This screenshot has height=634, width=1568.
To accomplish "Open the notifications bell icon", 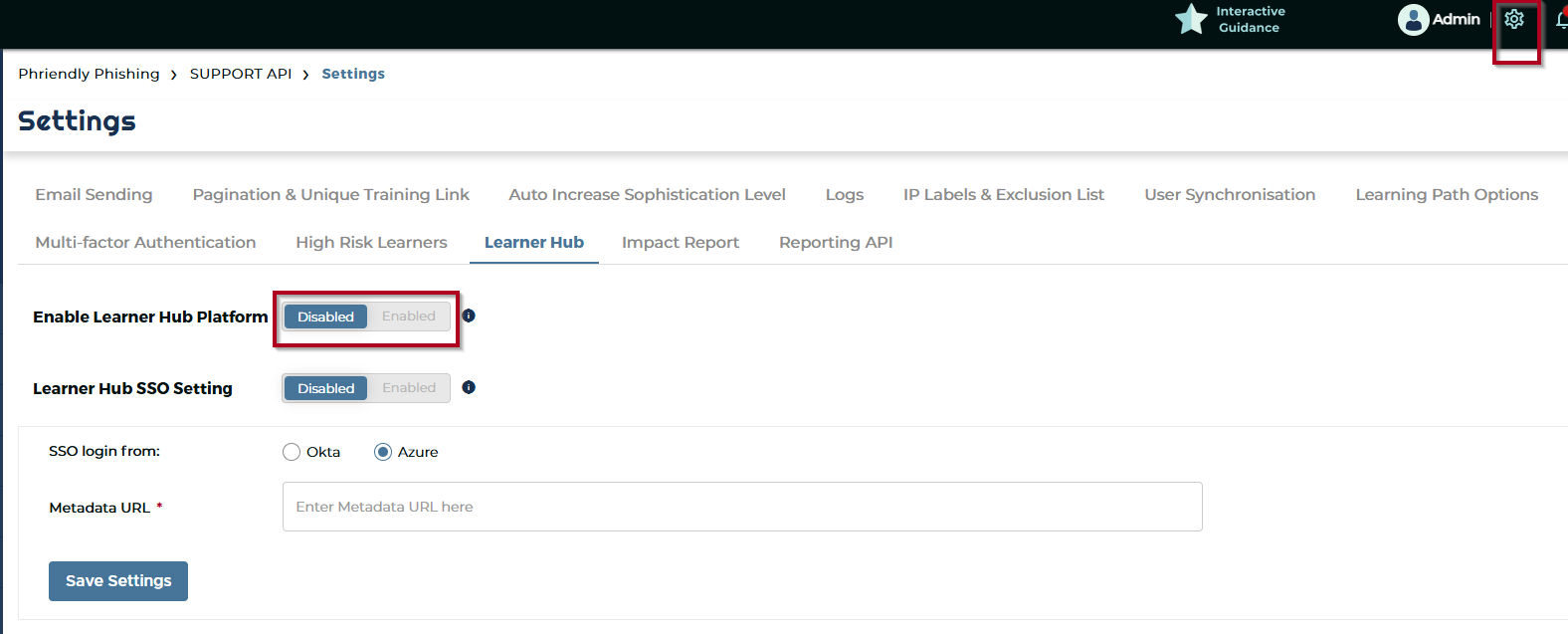I will 1561,20.
